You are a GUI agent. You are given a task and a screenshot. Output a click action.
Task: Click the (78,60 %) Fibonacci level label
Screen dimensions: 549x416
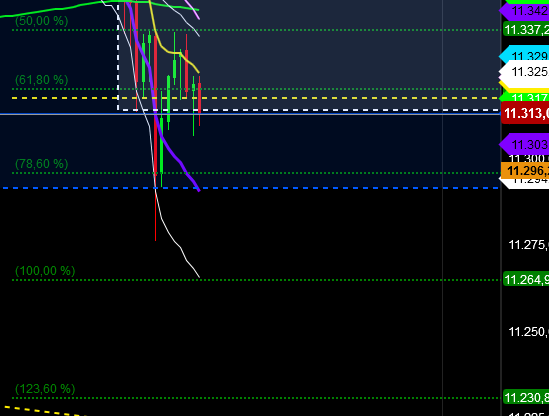coord(42,164)
